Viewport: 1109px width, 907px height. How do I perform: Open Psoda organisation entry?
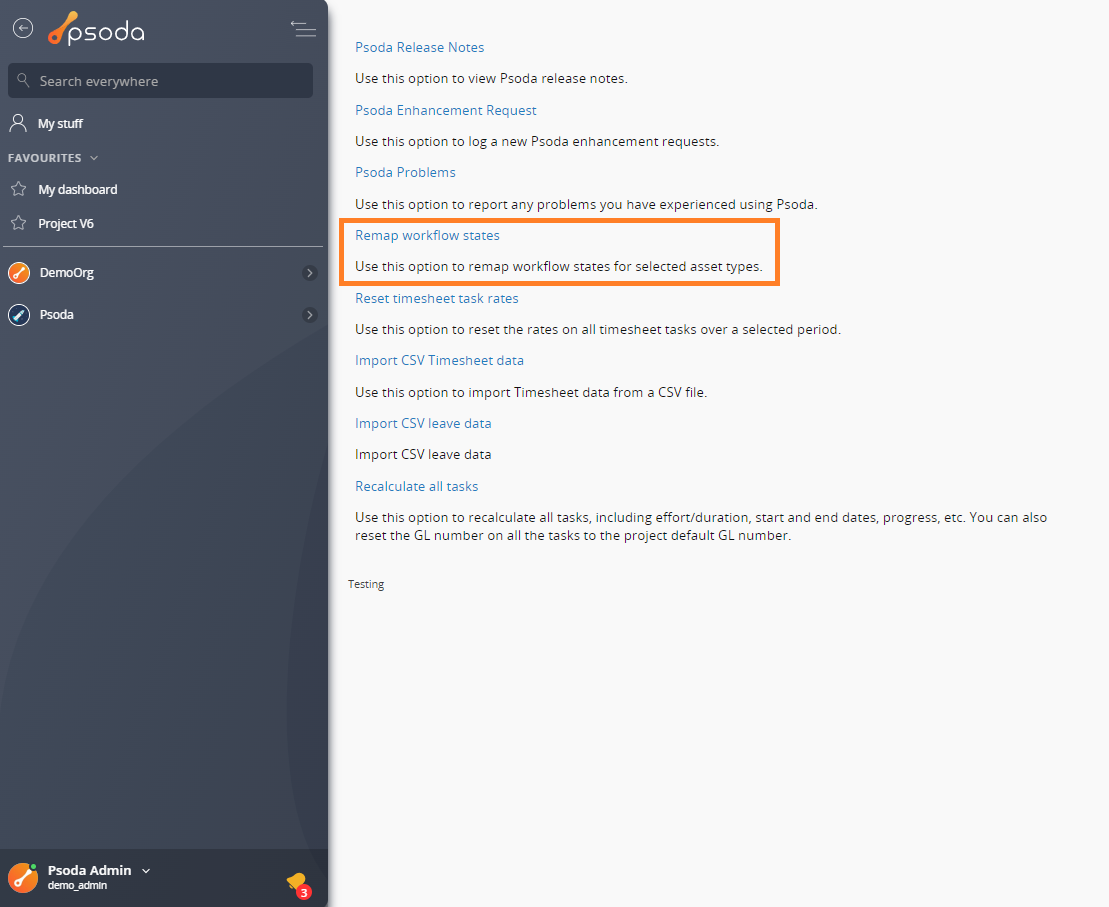(57, 315)
